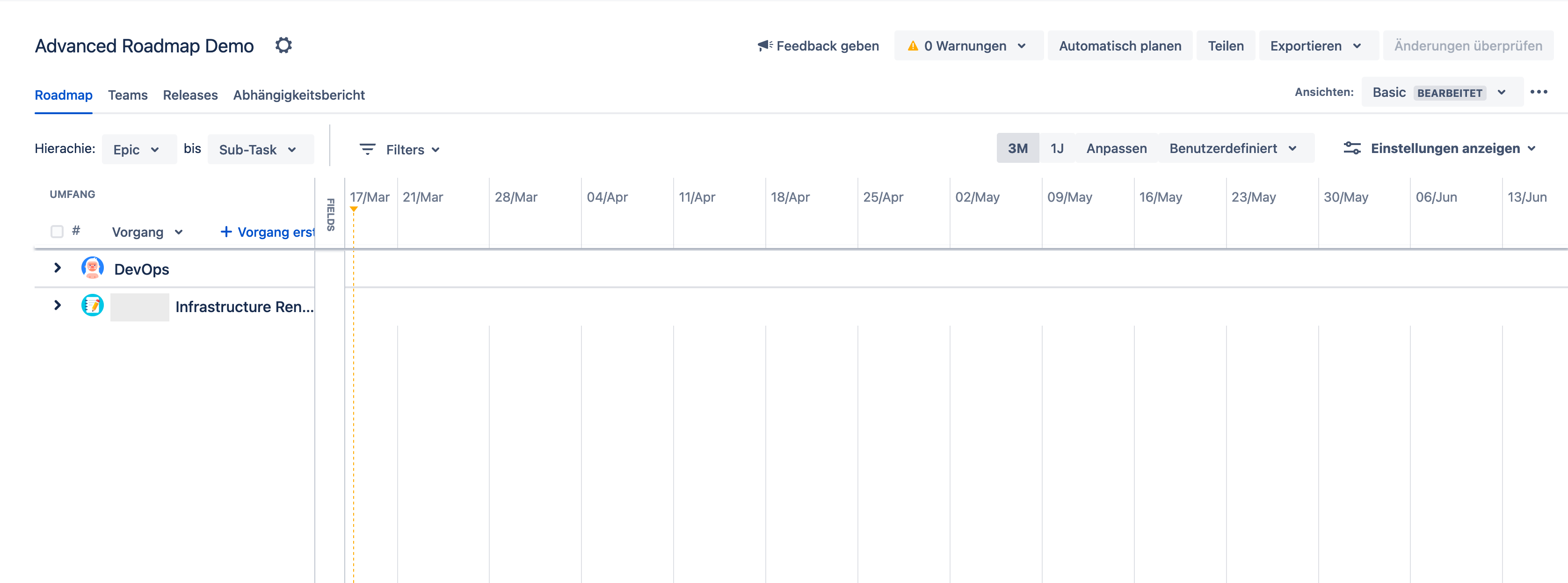Click the Infrastructure Ren... title
Image resolution: width=1568 pixels, height=583 pixels.
[x=245, y=307]
